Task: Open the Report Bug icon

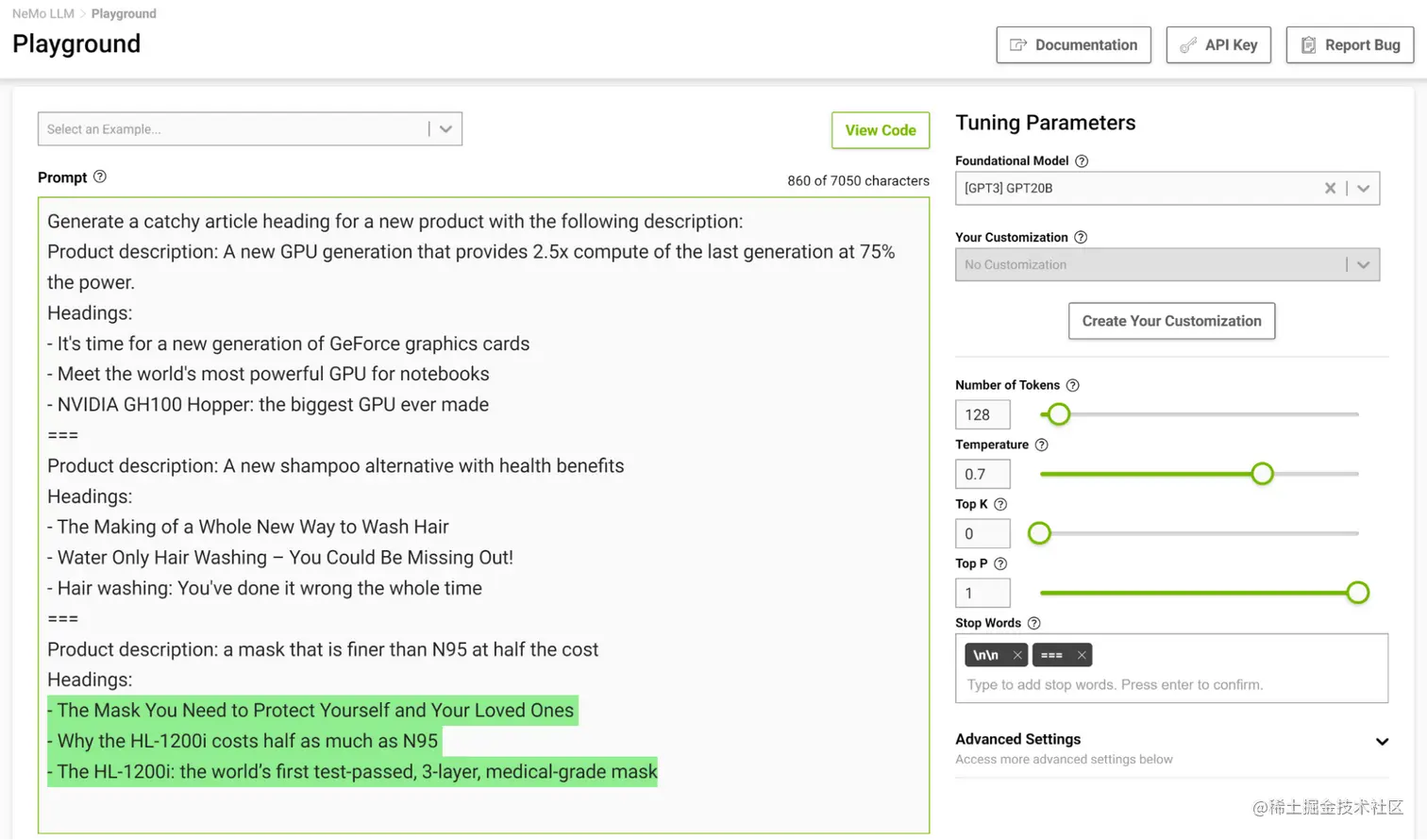Action: click(1308, 43)
